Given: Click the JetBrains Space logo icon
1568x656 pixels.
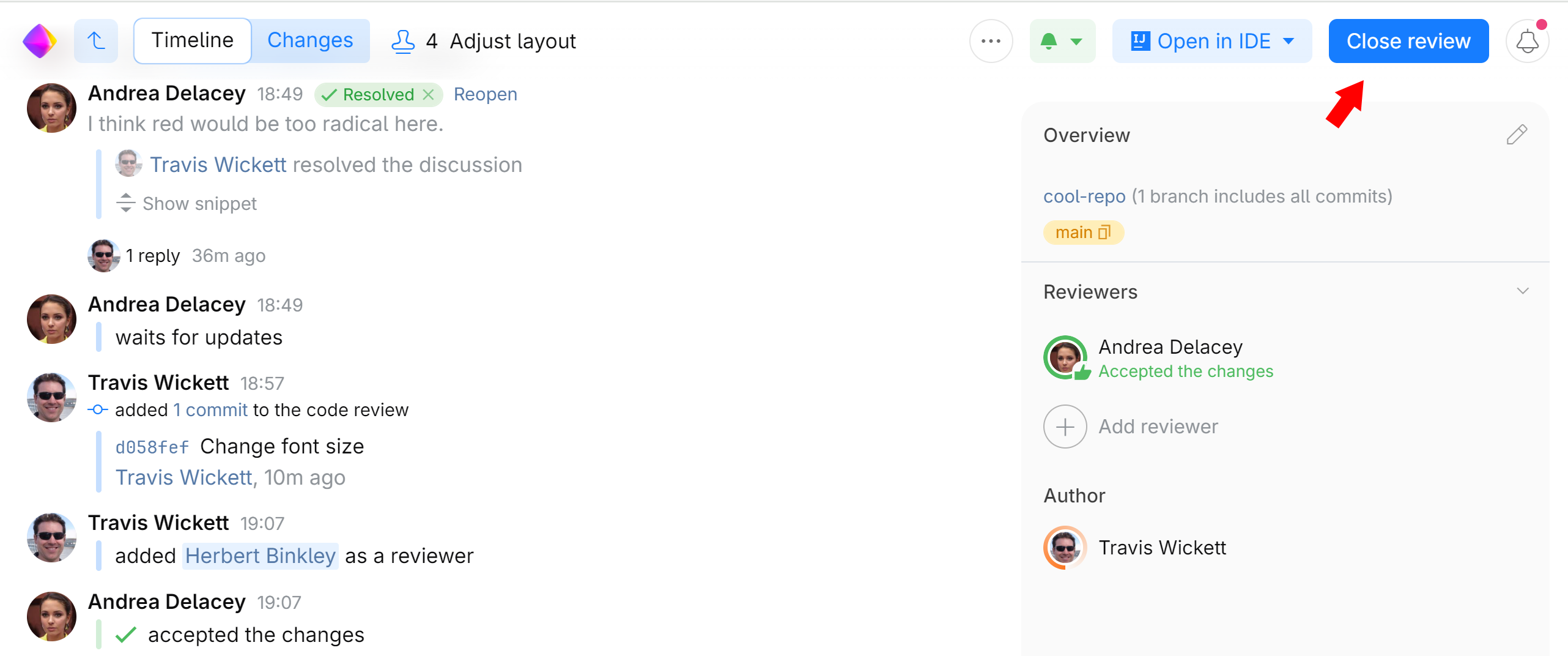Looking at the screenshot, I should 40,41.
